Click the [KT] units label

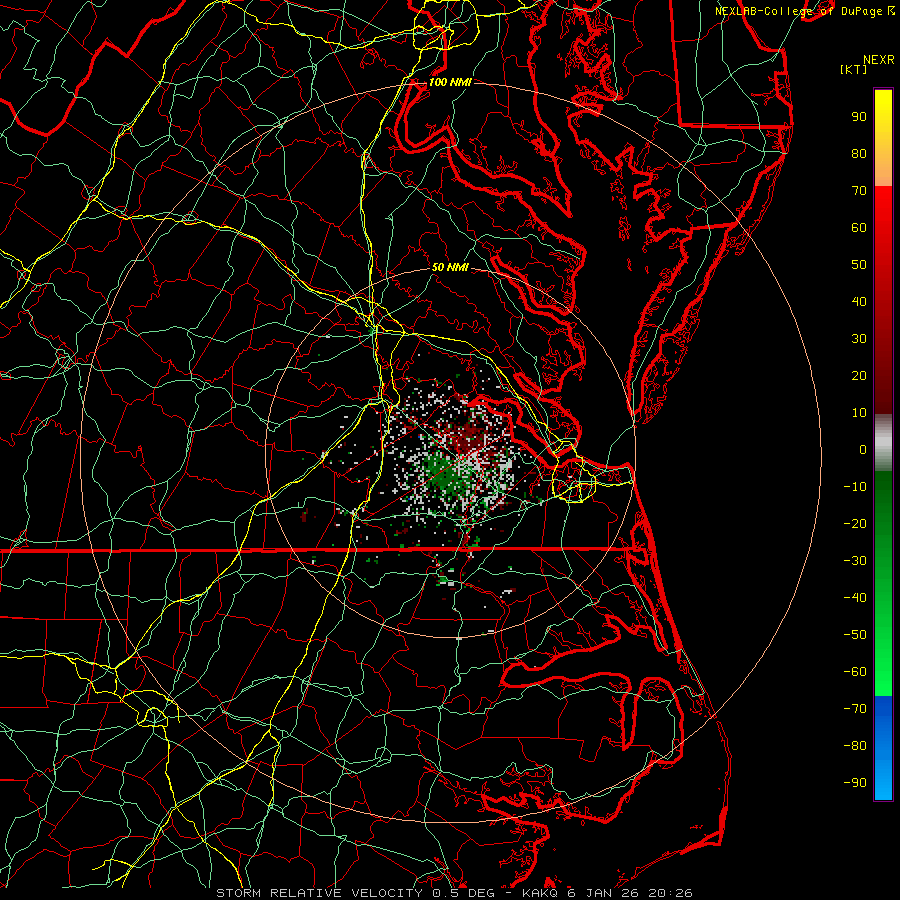[x=854, y=69]
